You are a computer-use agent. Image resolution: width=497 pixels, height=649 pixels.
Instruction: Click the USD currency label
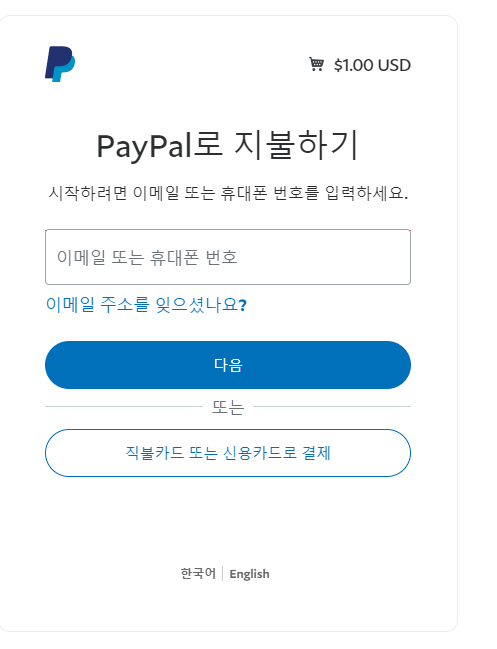click(394, 65)
